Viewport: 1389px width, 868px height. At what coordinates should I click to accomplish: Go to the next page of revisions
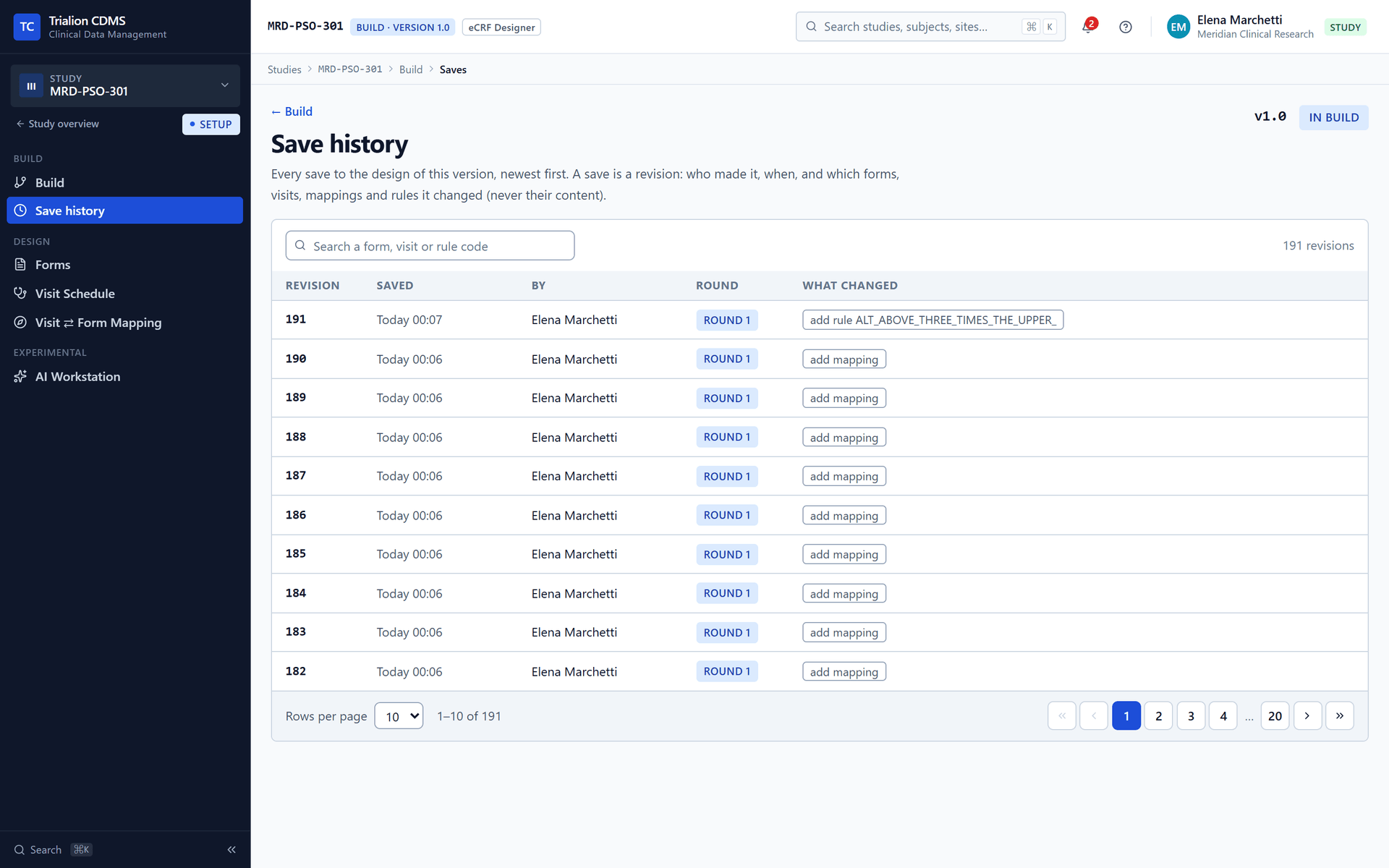tap(1307, 715)
